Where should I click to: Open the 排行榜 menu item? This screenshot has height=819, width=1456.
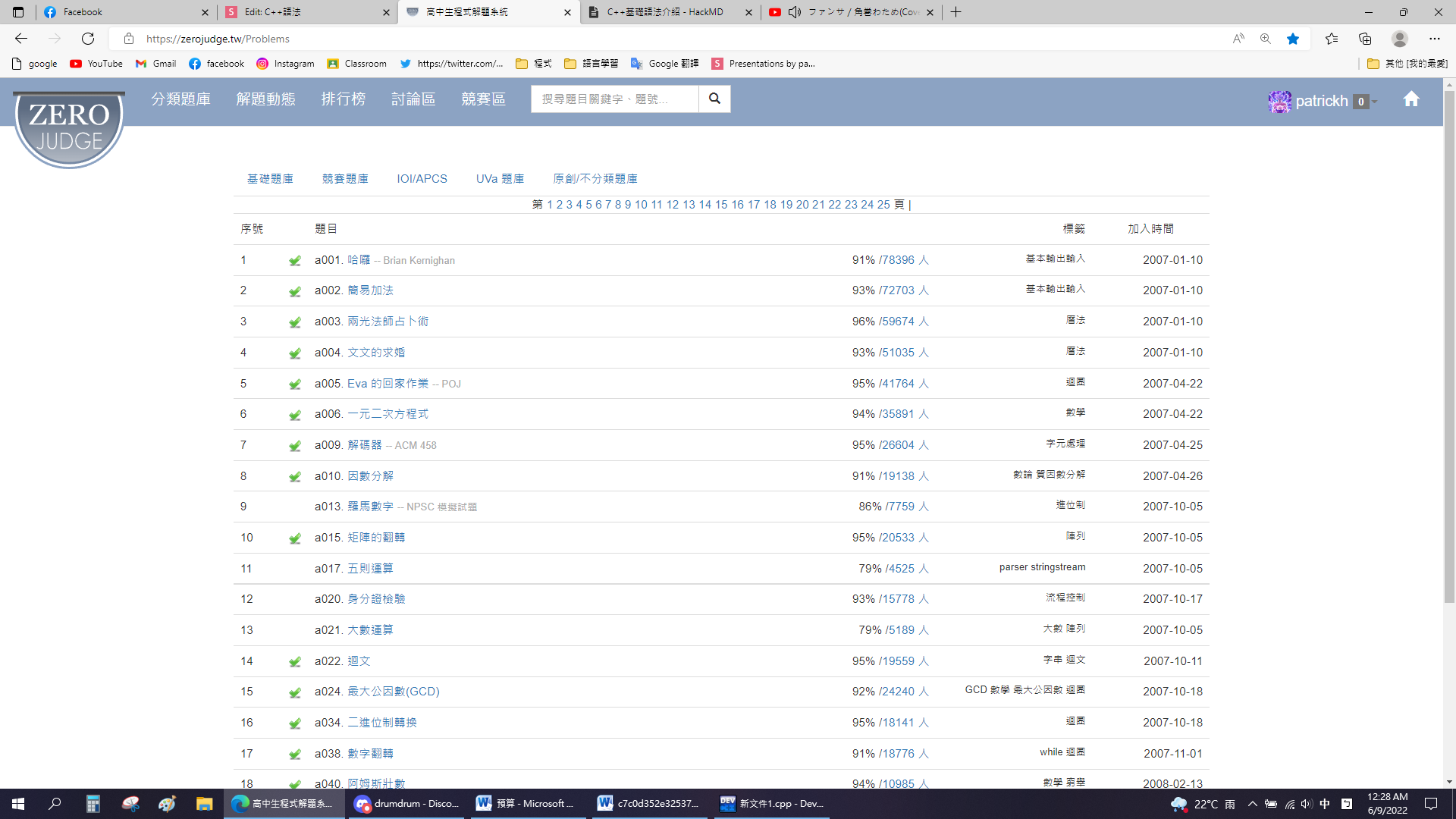(x=344, y=99)
